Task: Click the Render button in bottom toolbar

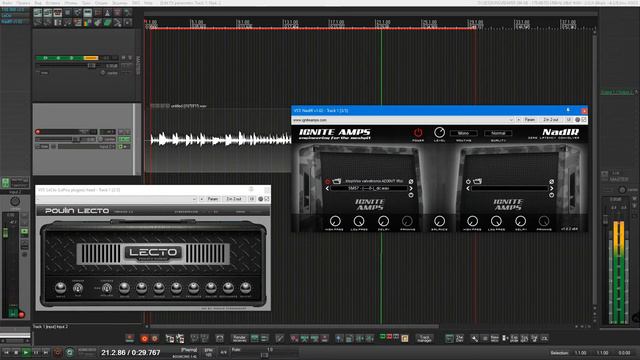Action: (239, 338)
